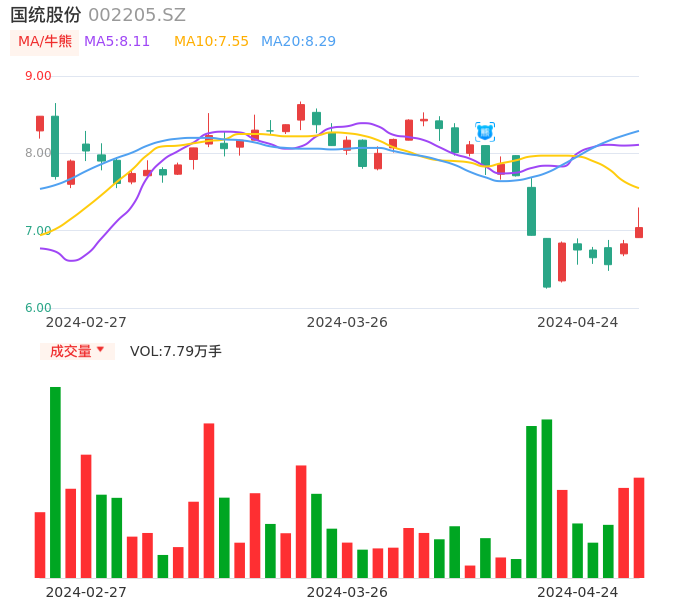This screenshot has width=686, height=606.
Task: Click the 国统股份 stock name title
Action: click(x=46, y=15)
